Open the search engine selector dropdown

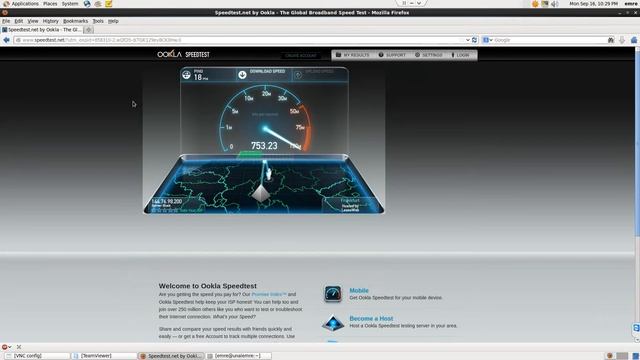pyautogui.click(x=487, y=40)
